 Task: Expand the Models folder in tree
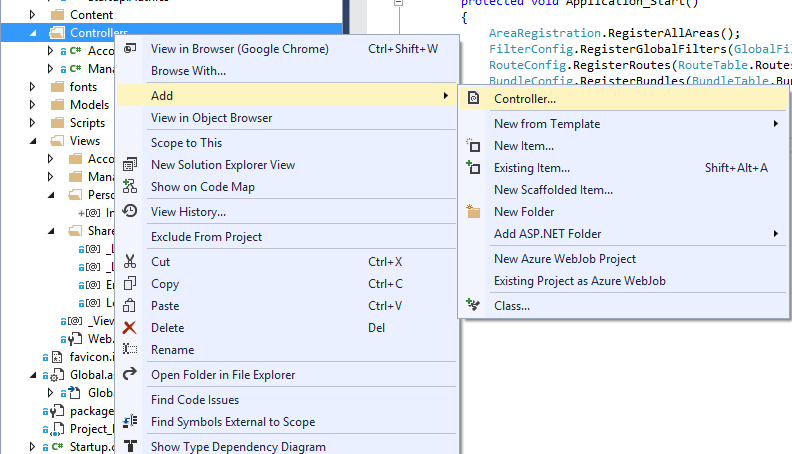(x=33, y=105)
